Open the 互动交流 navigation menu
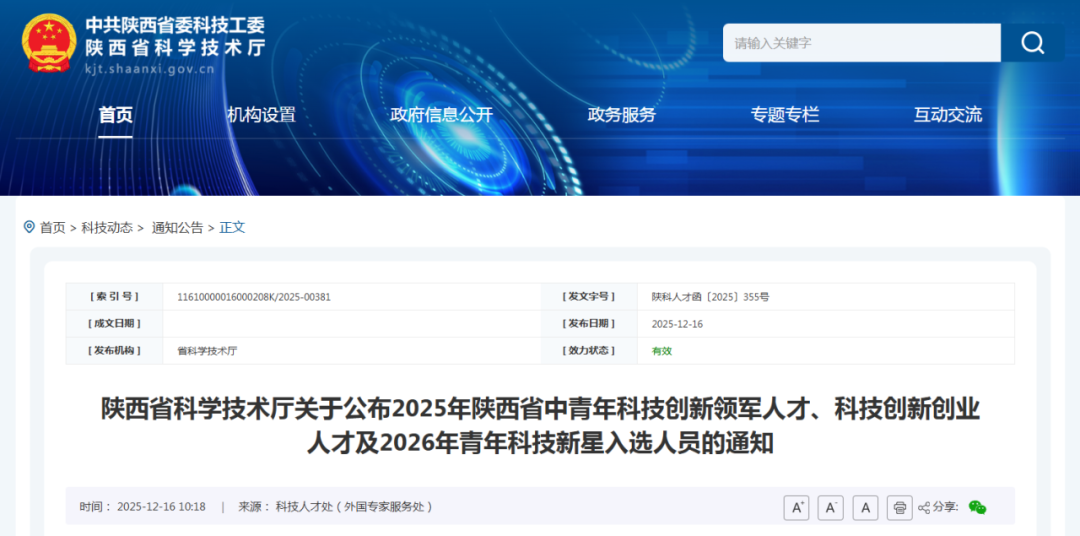Viewport: 1080px width, 536px height. tap(948, 115)
